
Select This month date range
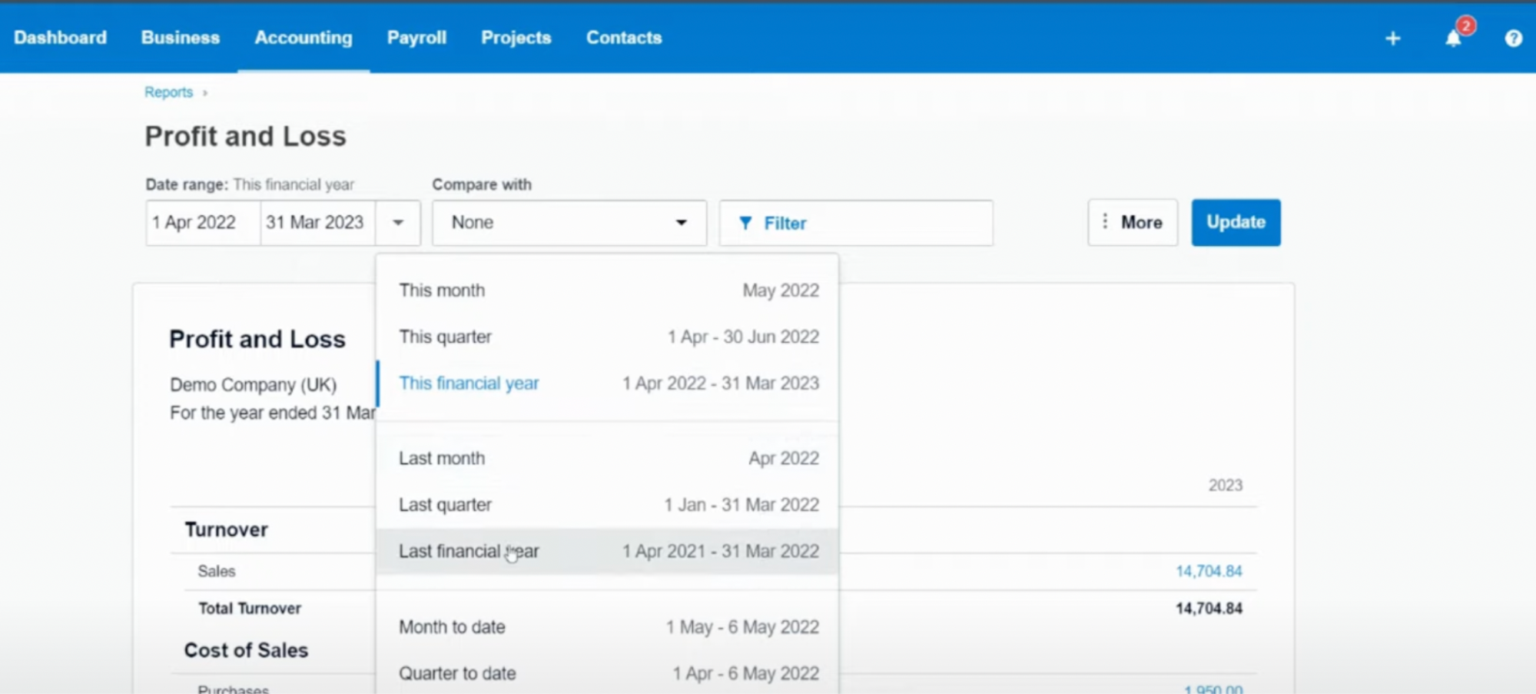pos(441,290)
